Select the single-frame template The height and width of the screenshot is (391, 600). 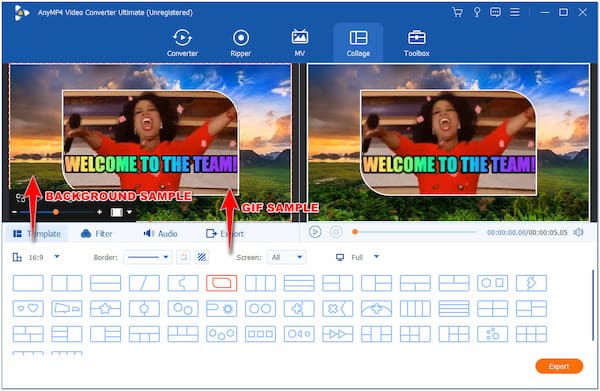tap(28, 283)
